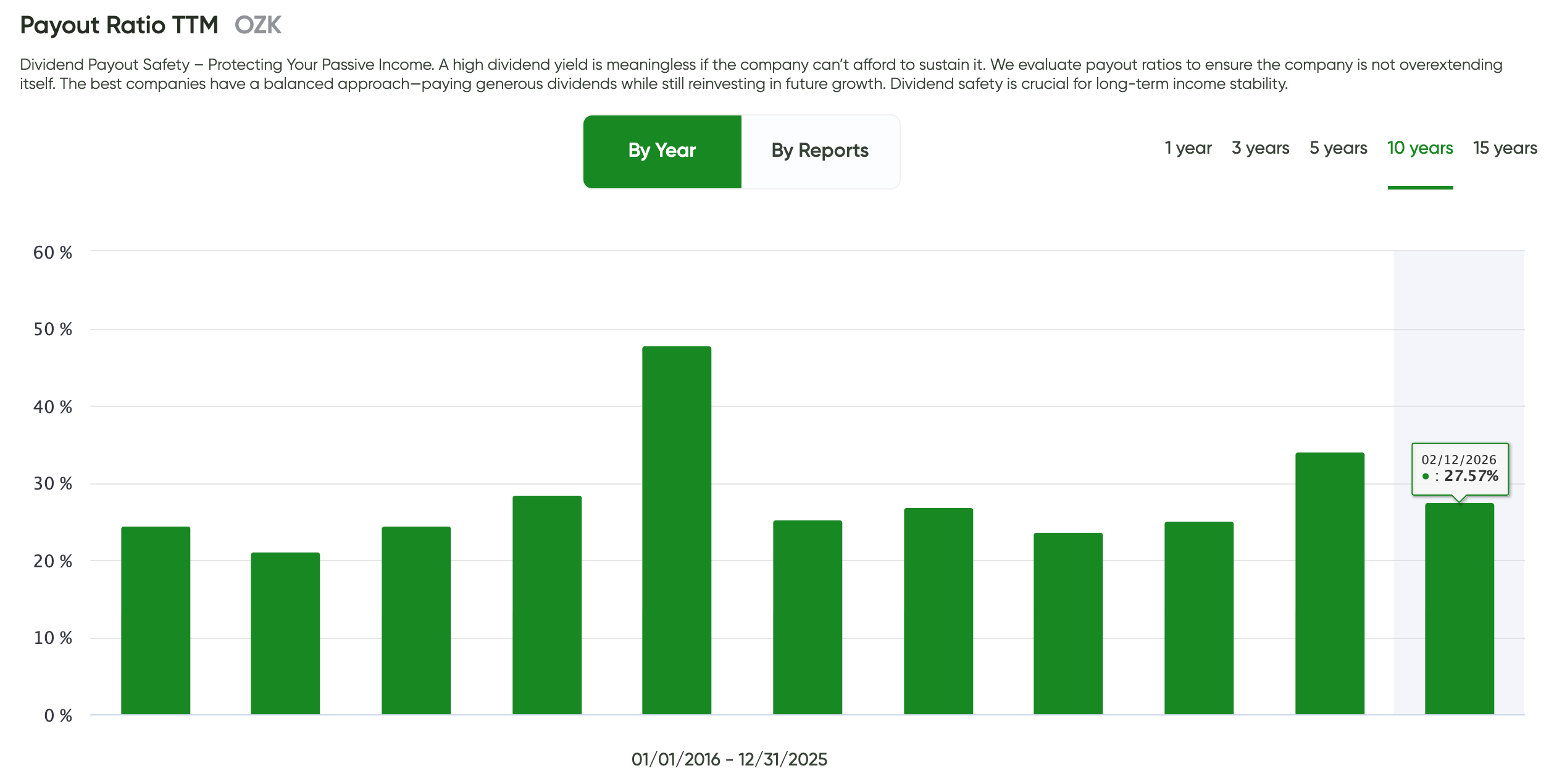Switch to the 15 years range
The width and height of the screenshot is (1562, 784).
coord(1505,148)
